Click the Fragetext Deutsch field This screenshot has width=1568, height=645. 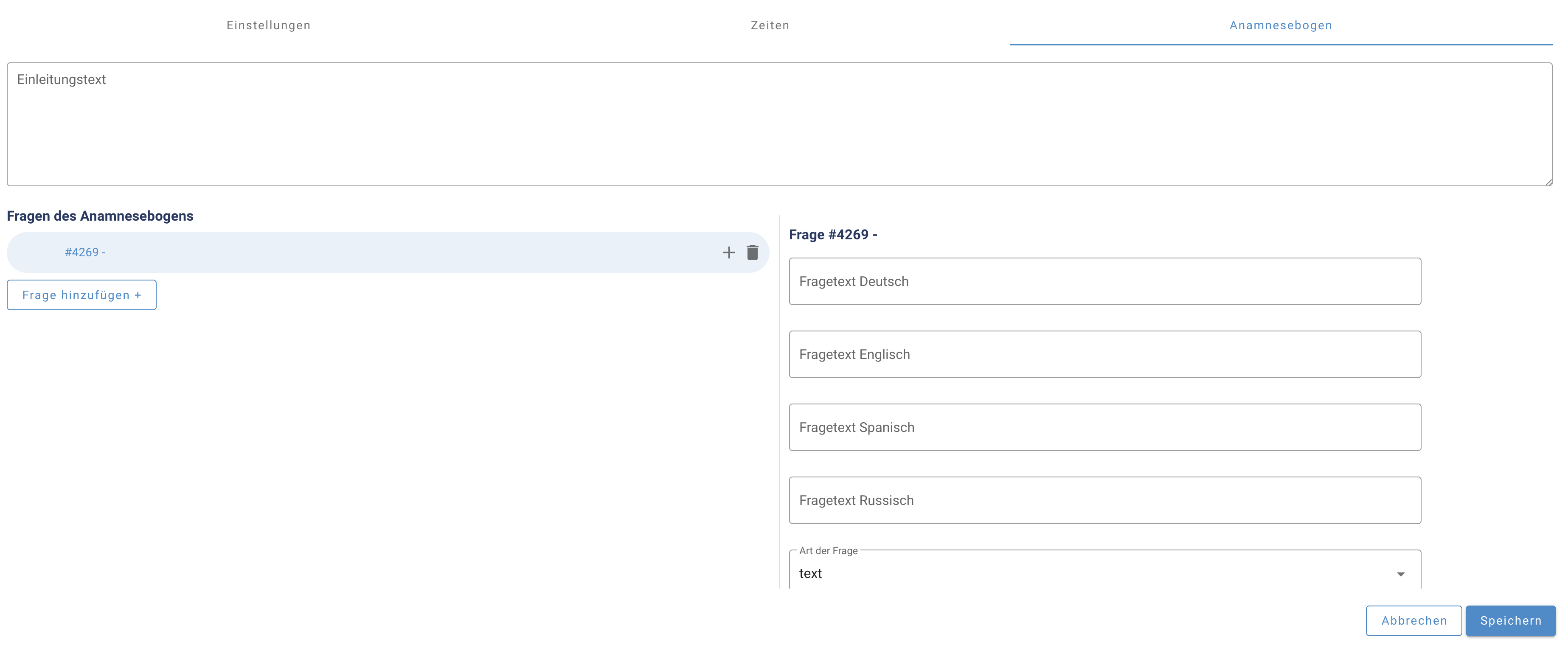[x=1104, y=282]
